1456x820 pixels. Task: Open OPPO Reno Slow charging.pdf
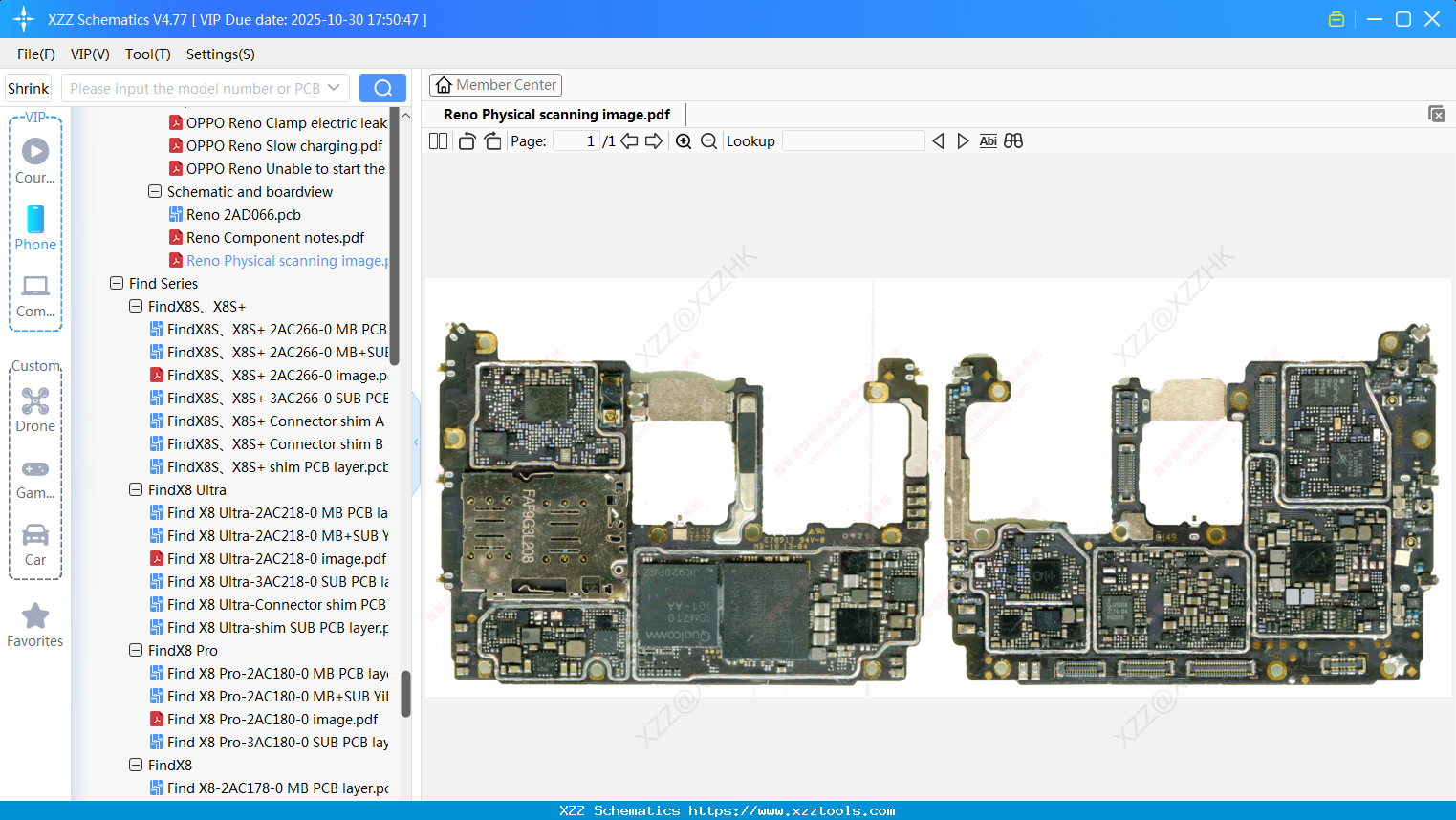point(284,146)
